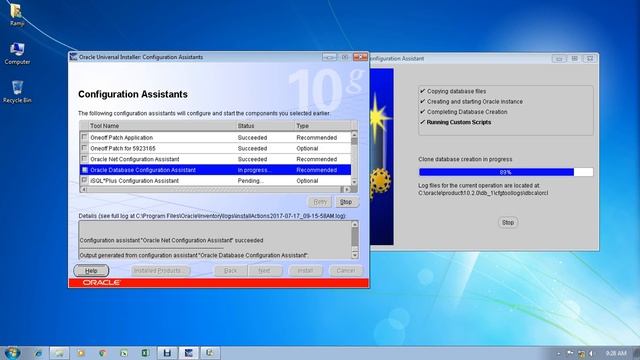Screen dimensions: 640x360
Task: Click the Status column header
Action: (x=265, y=126)
